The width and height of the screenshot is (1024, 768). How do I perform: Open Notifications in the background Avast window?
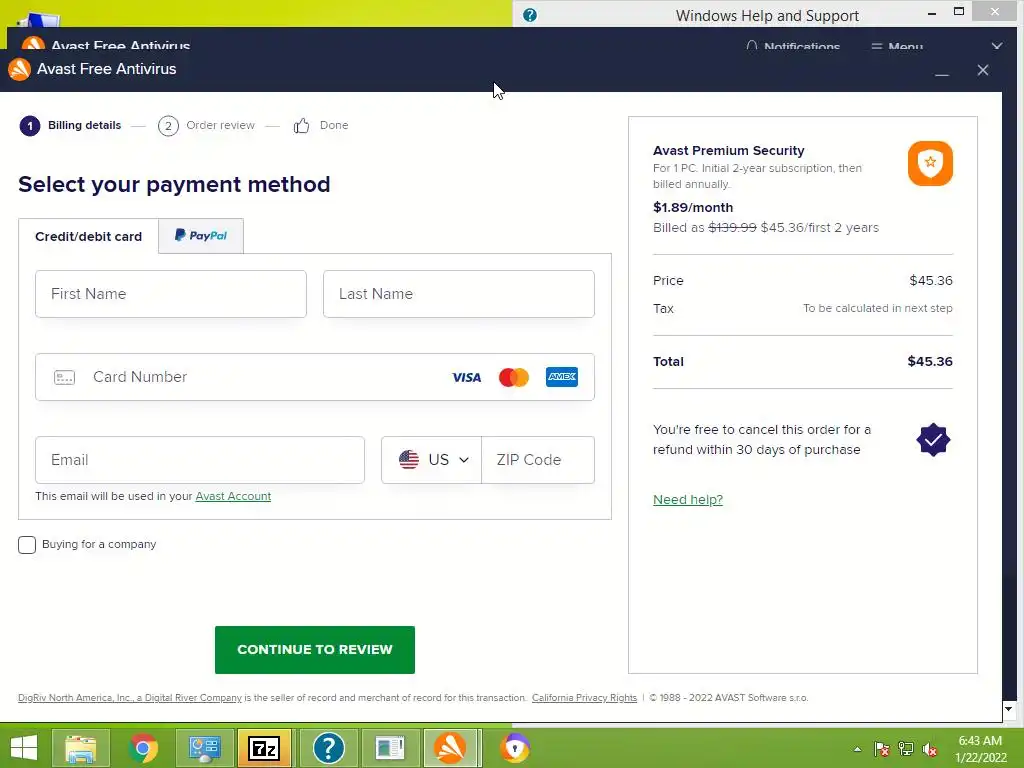[793, 46]
